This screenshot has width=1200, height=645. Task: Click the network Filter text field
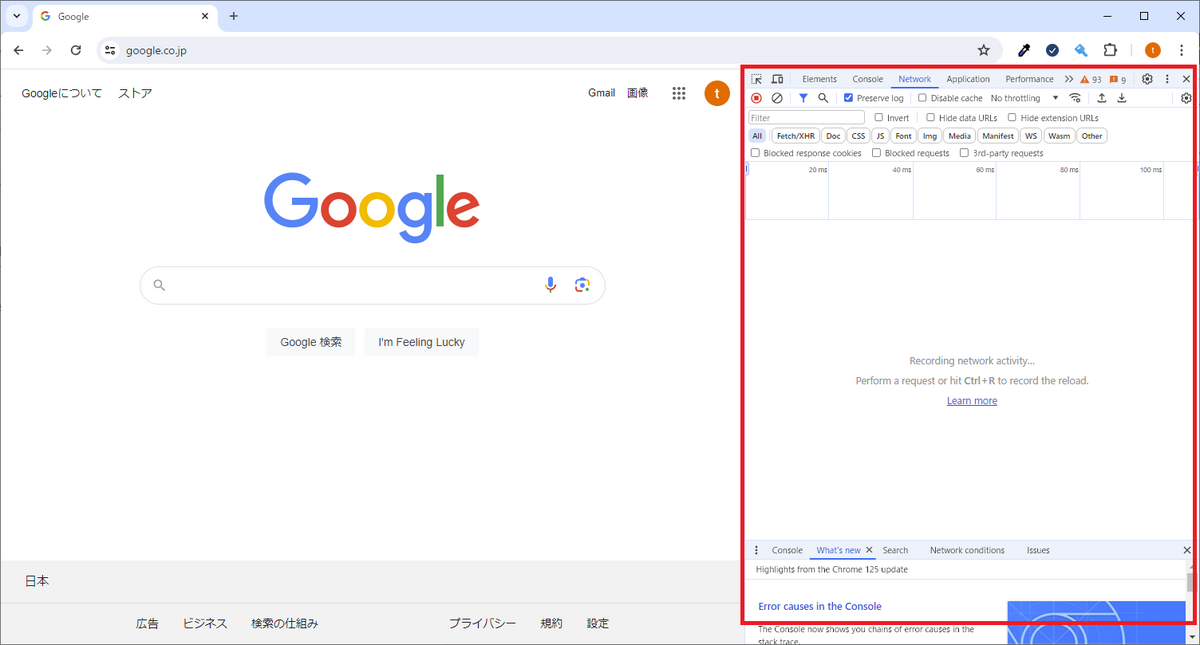click(806, 118)
